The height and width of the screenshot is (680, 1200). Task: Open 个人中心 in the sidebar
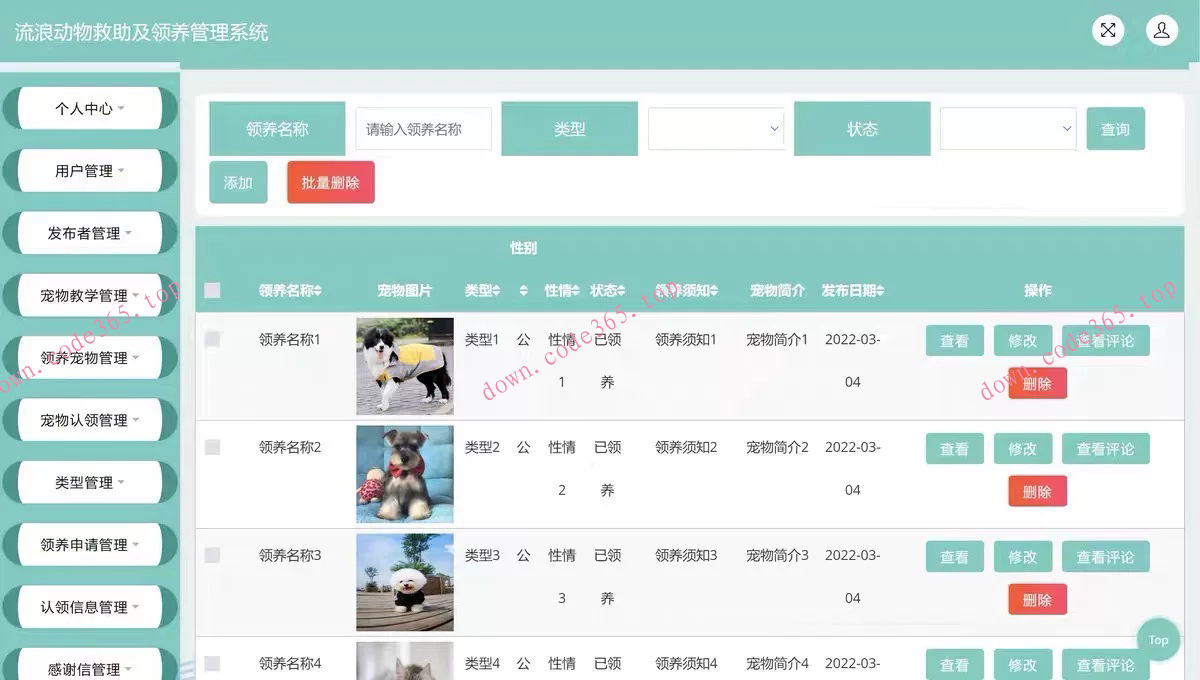click(x=85, y=108)
